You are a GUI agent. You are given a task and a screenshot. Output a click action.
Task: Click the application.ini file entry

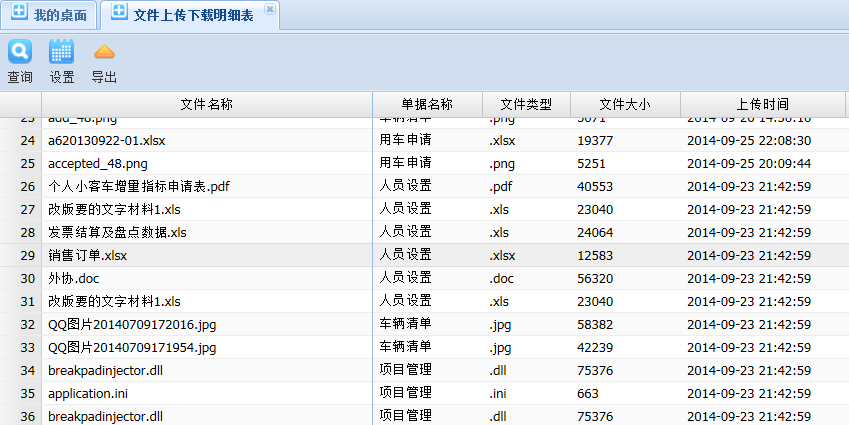click(x=88, y=393)
